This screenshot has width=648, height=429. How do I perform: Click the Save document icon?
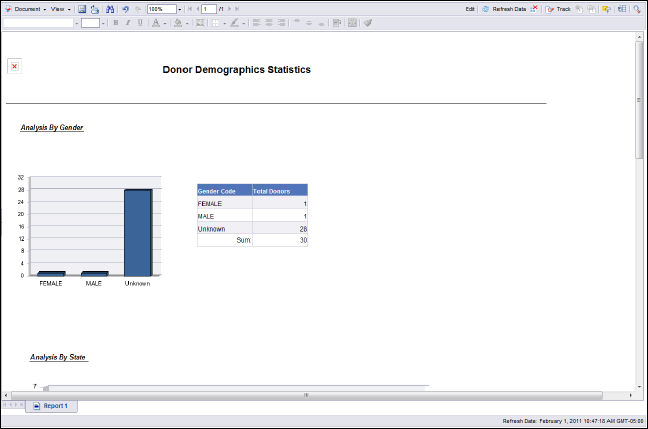coord(82,8)
